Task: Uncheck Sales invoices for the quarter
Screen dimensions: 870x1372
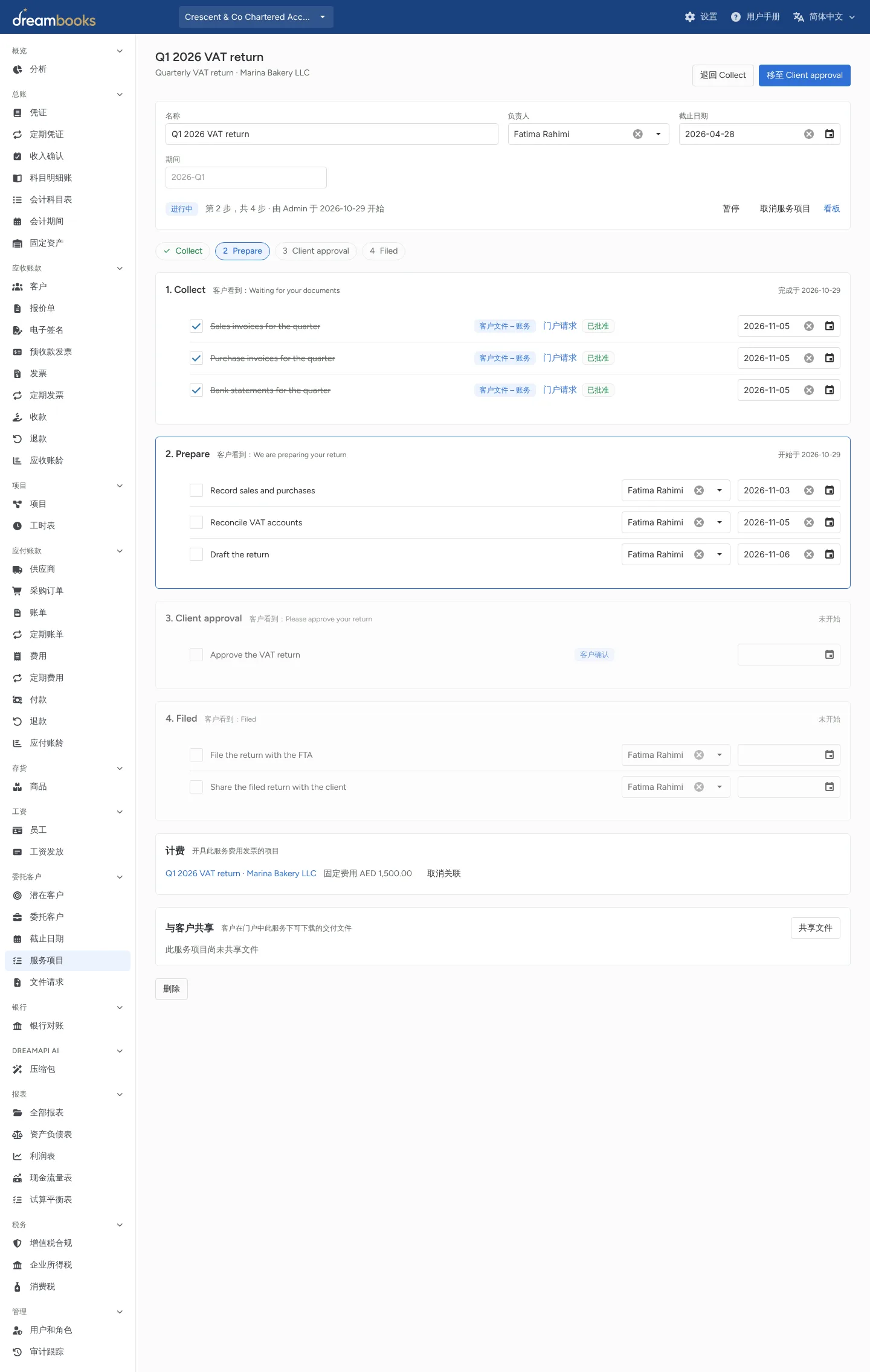Action: coord(196,326)
